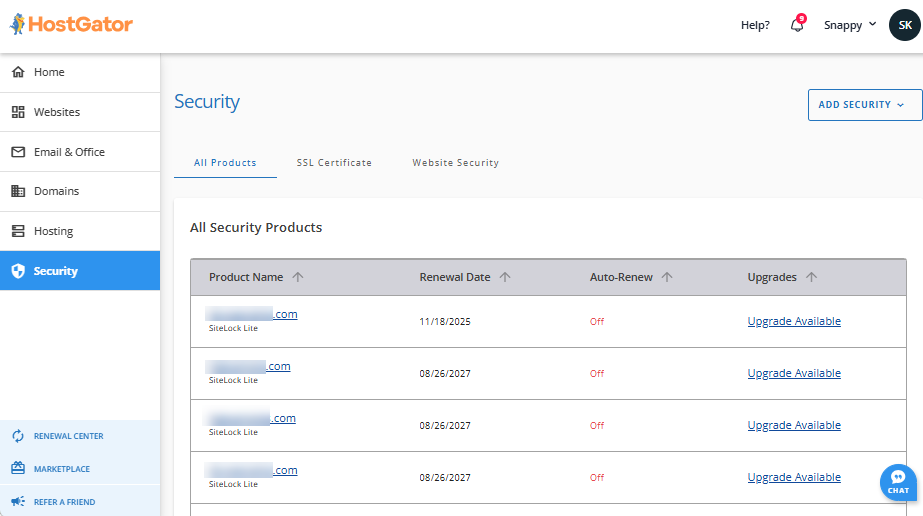Click the HostGator logo
Viewport: 923px width, 516px height.
[71, 24]
